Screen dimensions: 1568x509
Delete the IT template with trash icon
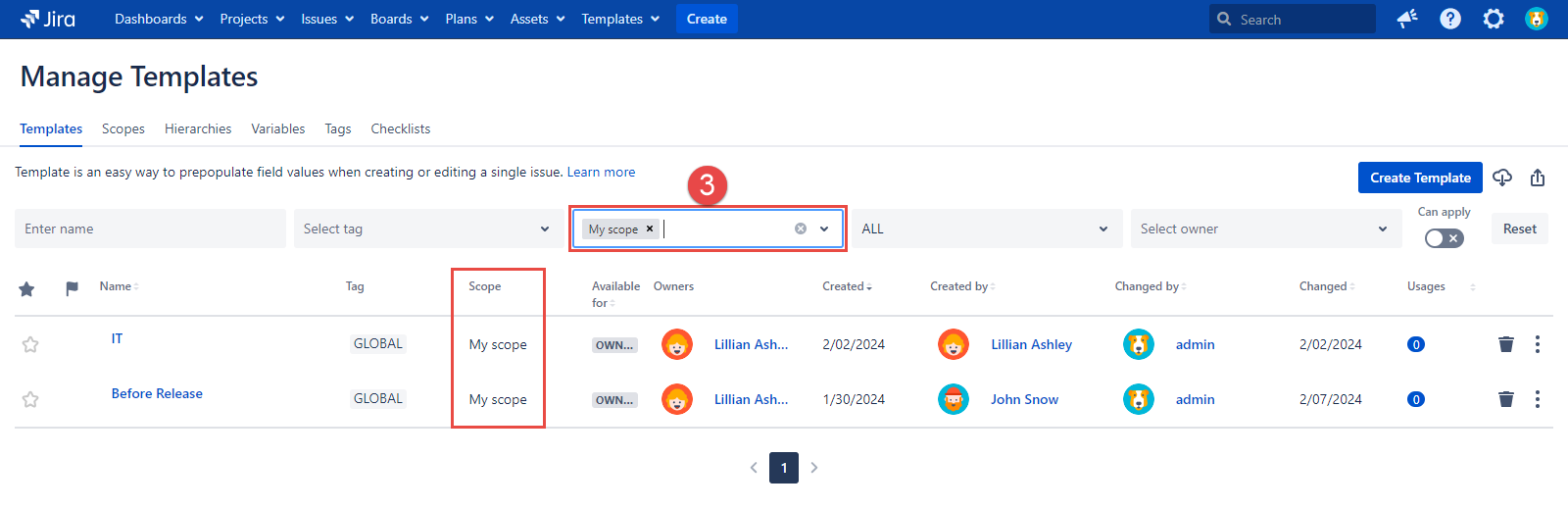pyautogui.click(x=1506, y=344)
